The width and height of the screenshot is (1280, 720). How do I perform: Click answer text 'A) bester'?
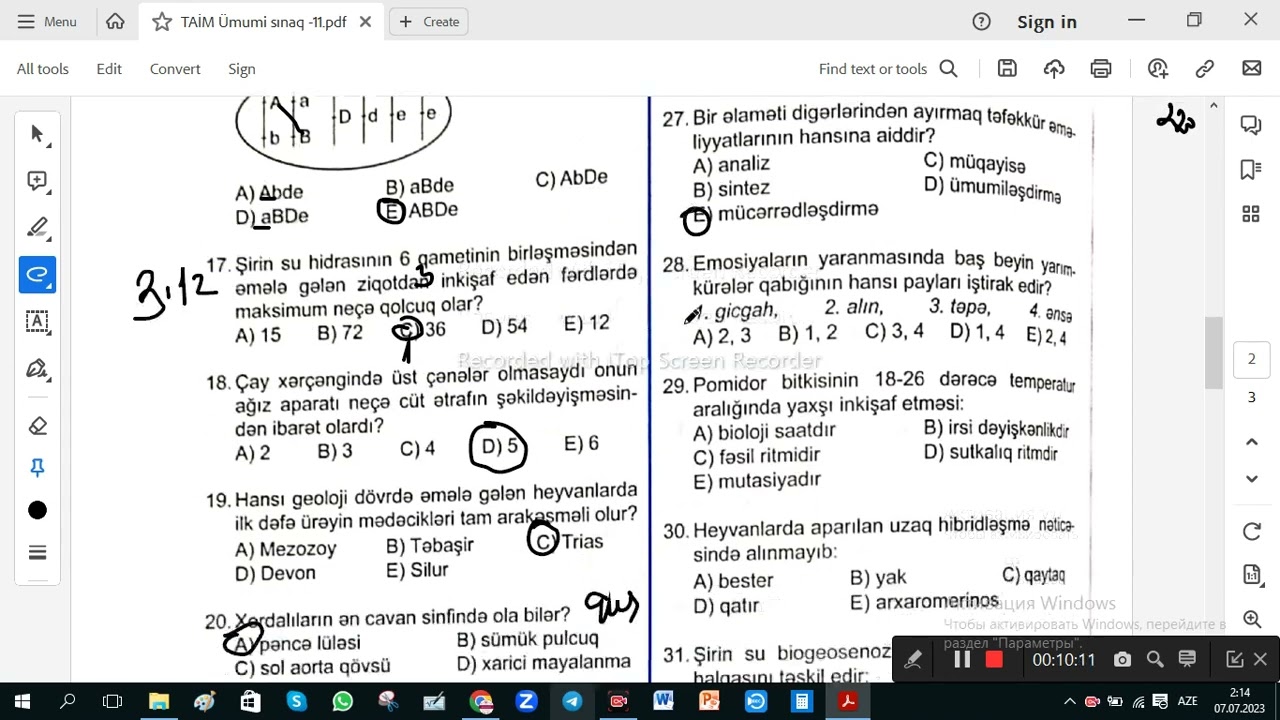[x=733, y=581]
